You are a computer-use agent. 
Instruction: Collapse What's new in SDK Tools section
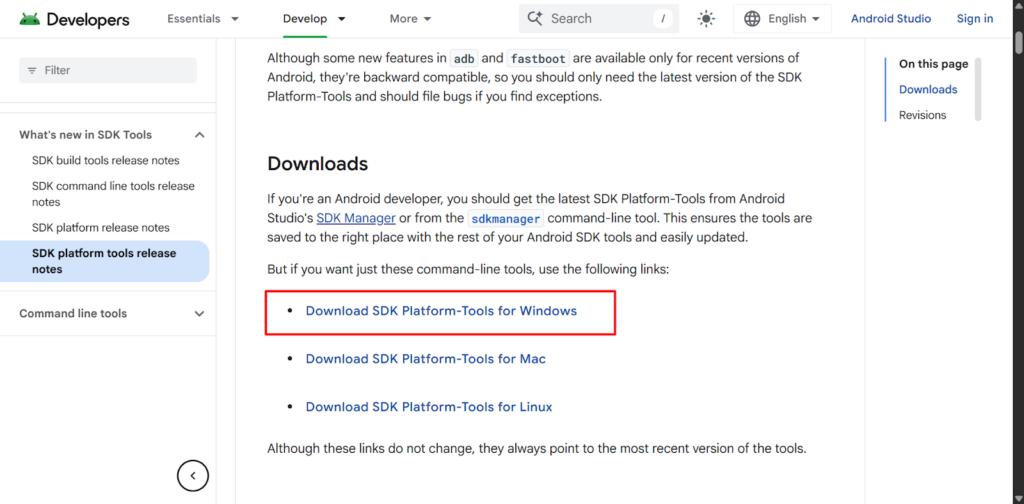click(x=199, y=135)
